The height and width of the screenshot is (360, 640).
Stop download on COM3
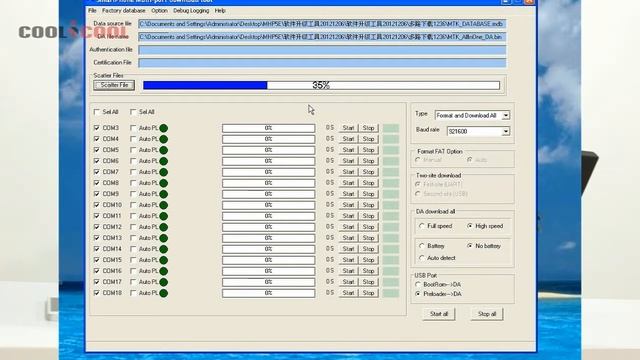[368, 128]
